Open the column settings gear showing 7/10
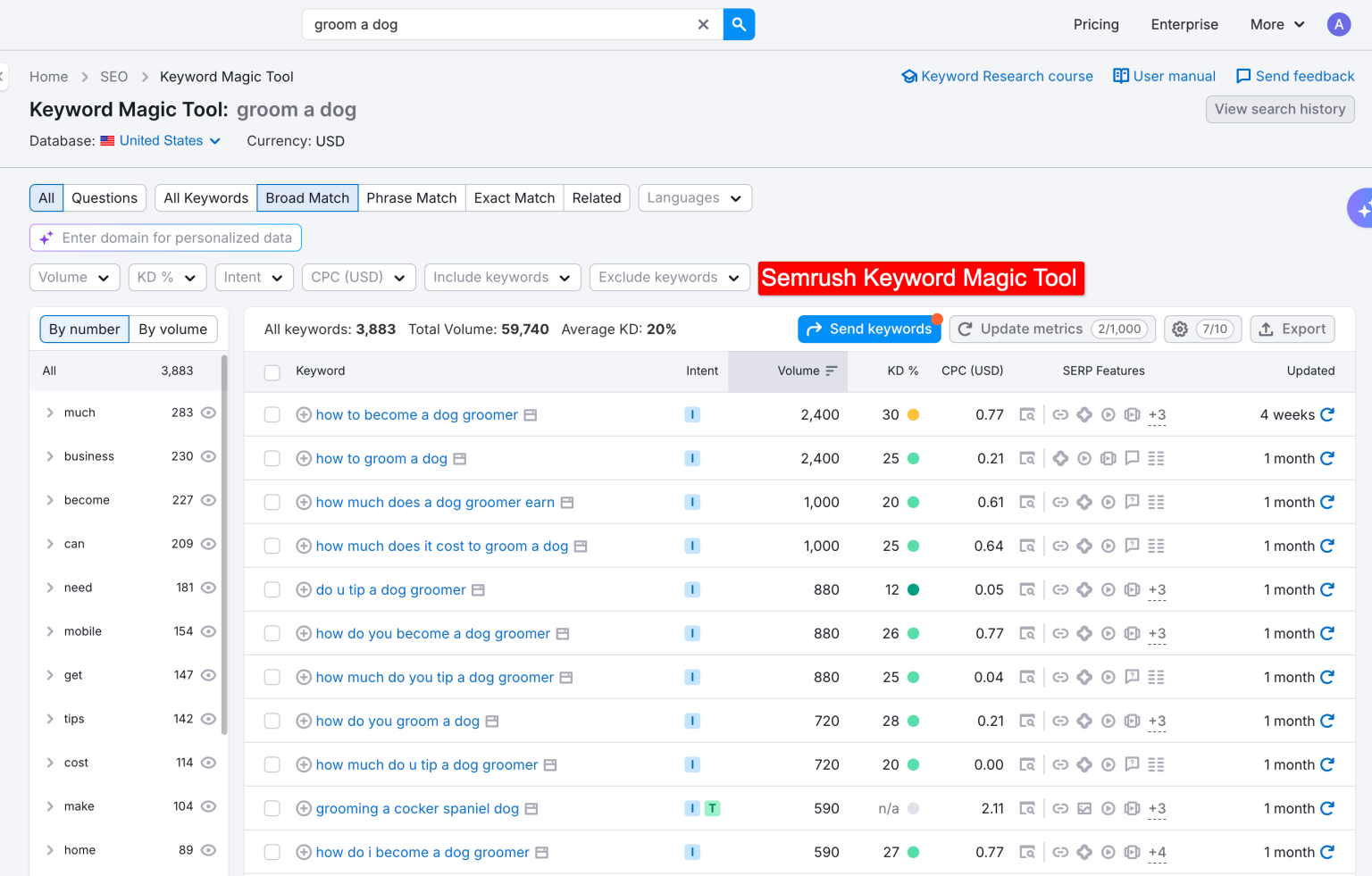The image size is (1372, 876). point(1179,329)
